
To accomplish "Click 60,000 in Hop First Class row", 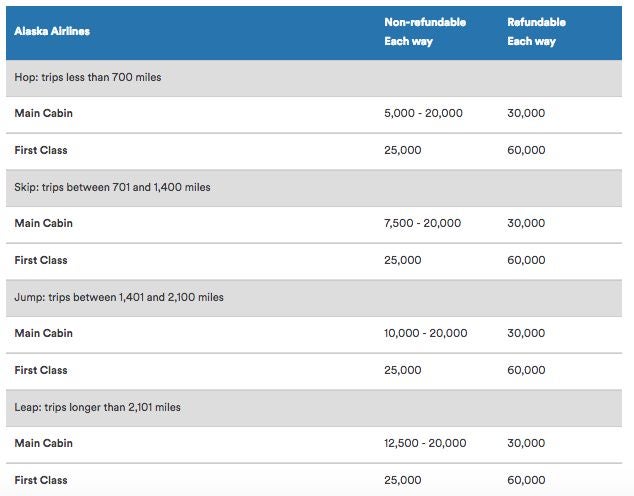I will (x=526, y=150).
